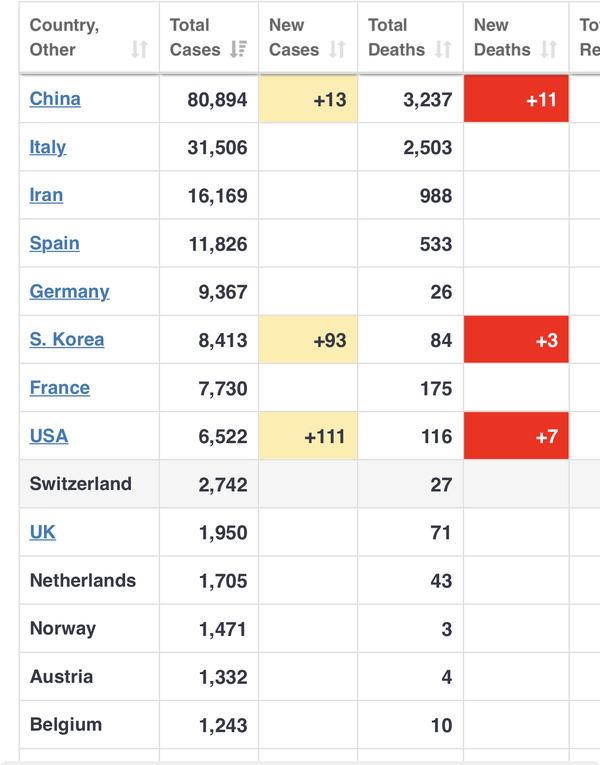This screenshot has height=765, width=600.
Task: Click the Switzerland row name
Action: tap(81, 484)
